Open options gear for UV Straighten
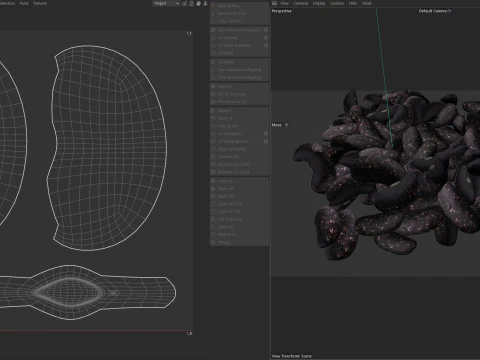 point(266,134)
